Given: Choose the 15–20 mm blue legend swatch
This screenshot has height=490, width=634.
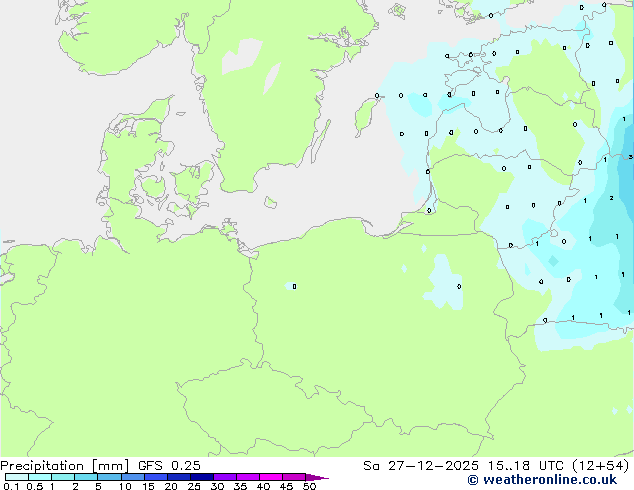Looking at the screenshot, I should pos(155,477).
